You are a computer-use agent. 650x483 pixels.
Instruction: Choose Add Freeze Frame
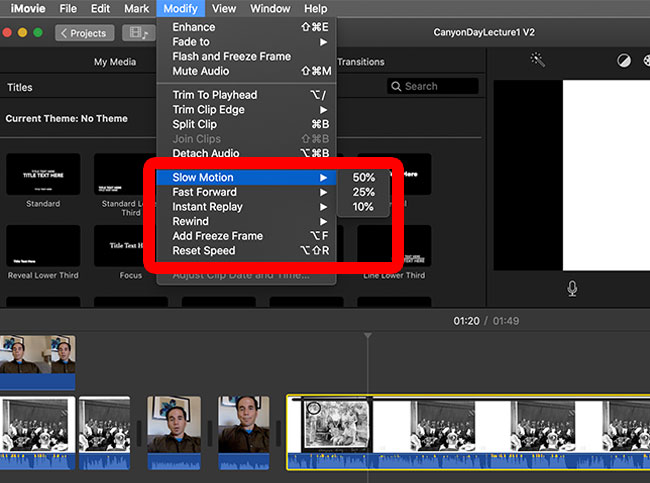(x=246, y=236)
